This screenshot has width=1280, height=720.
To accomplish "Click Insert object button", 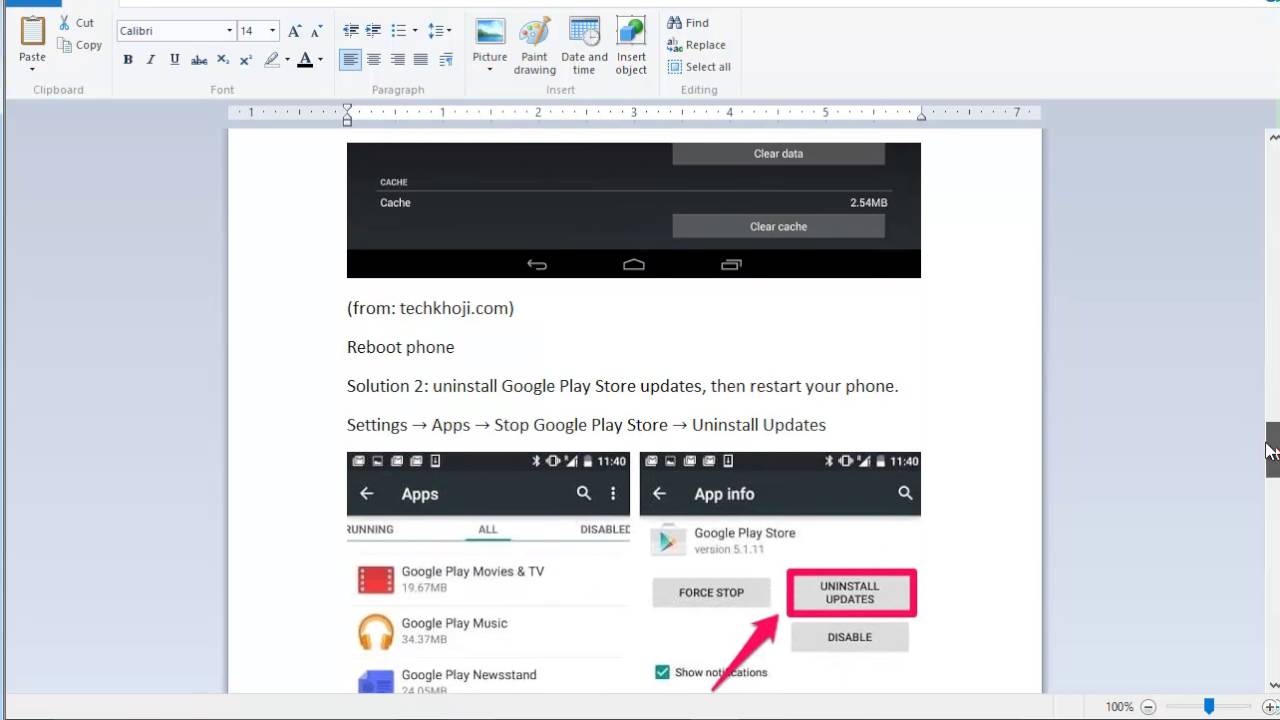I will coord(631,46).
